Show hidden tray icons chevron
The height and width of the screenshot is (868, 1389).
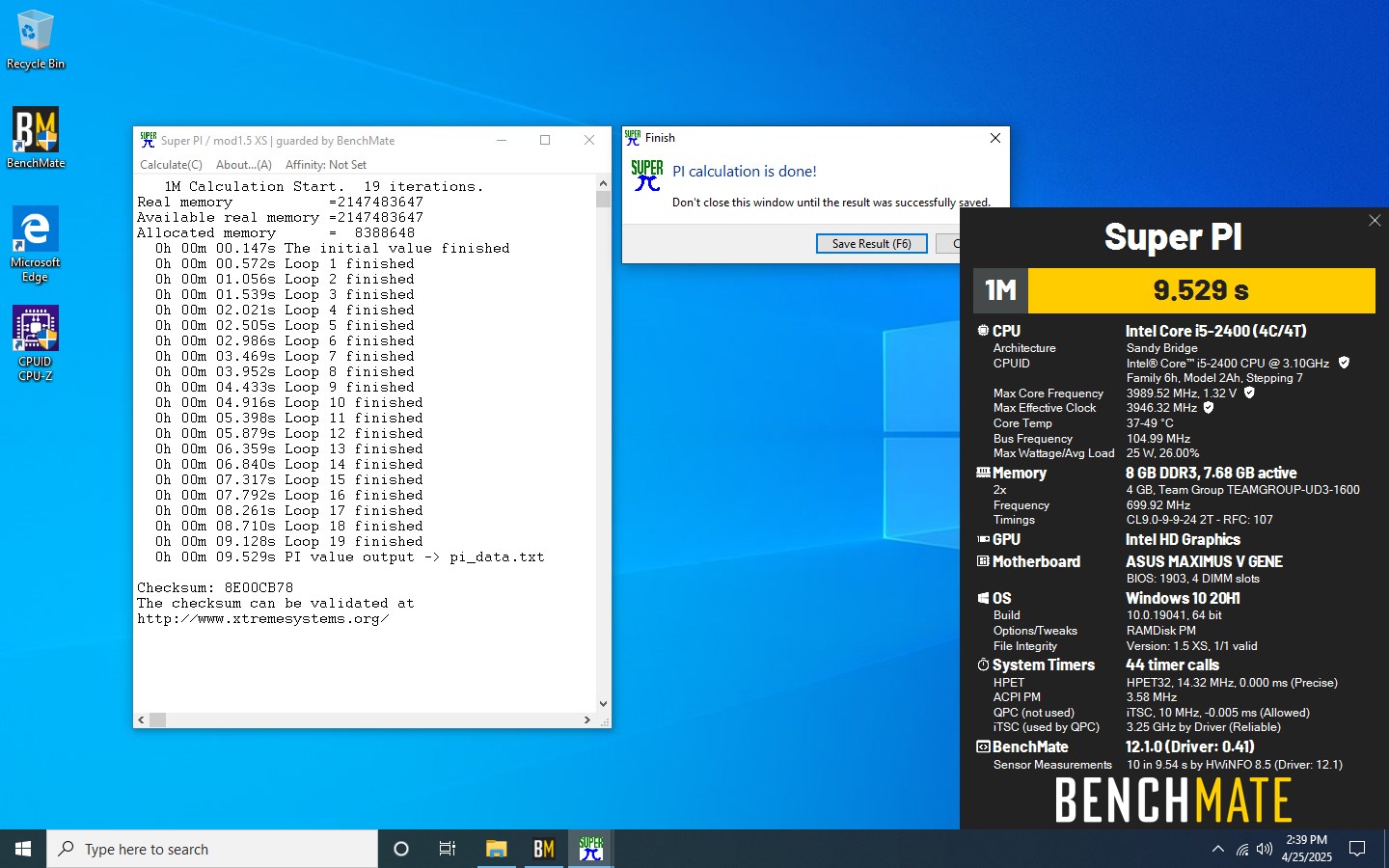click(1218, 849)
